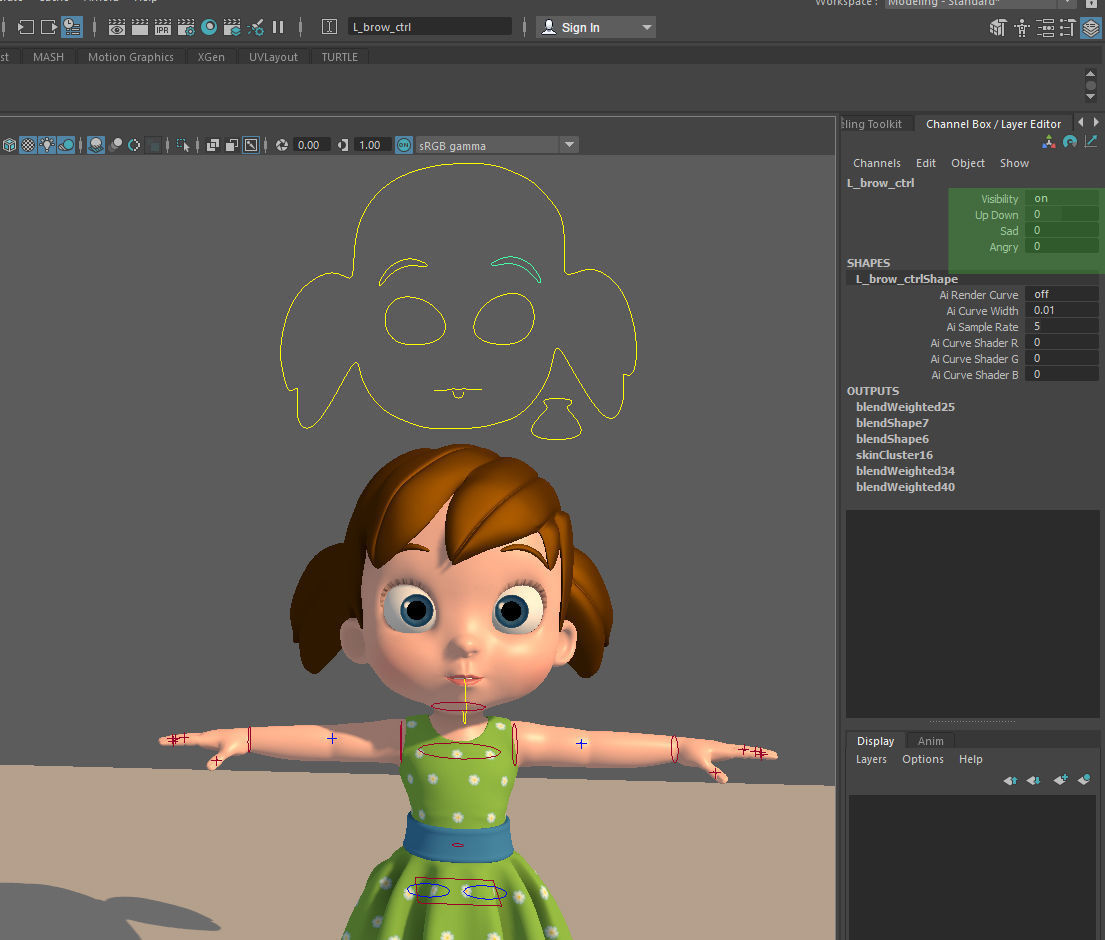Click the left arrow for panel tabs
Viewport: 1105px width, 940px height.
click(x=1081, y=123)
